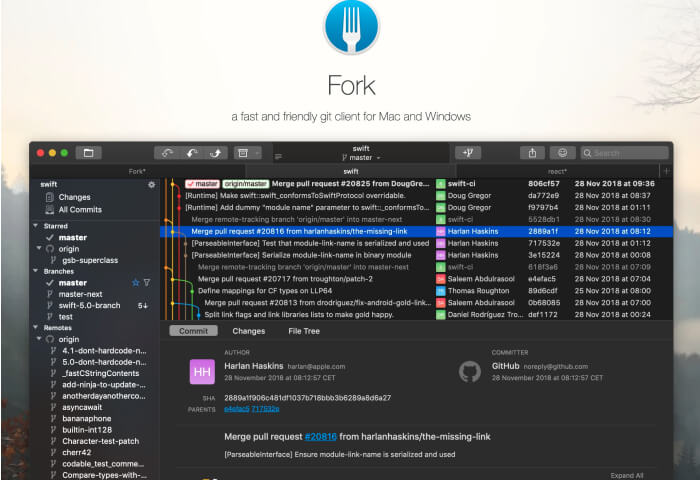This screenshot has height=480, width=700.
Task: Collapse the Branches section
Action: point(36,271)
